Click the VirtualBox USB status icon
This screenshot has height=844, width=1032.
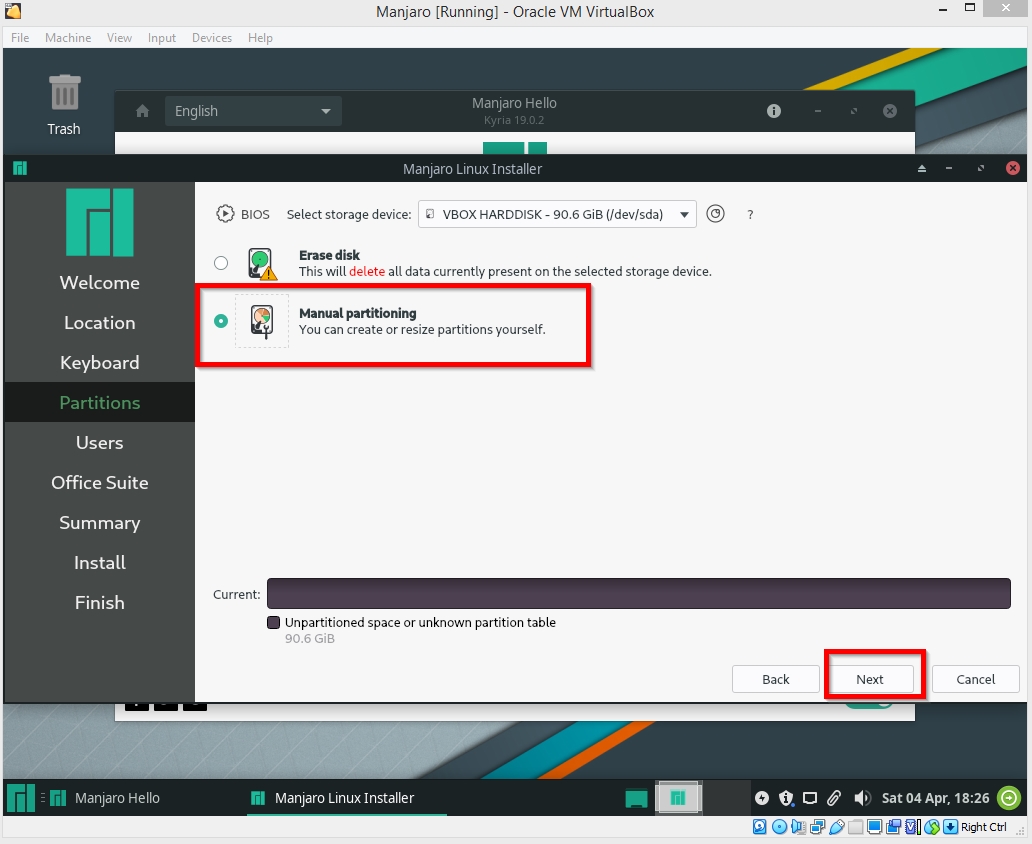[837, 827]
